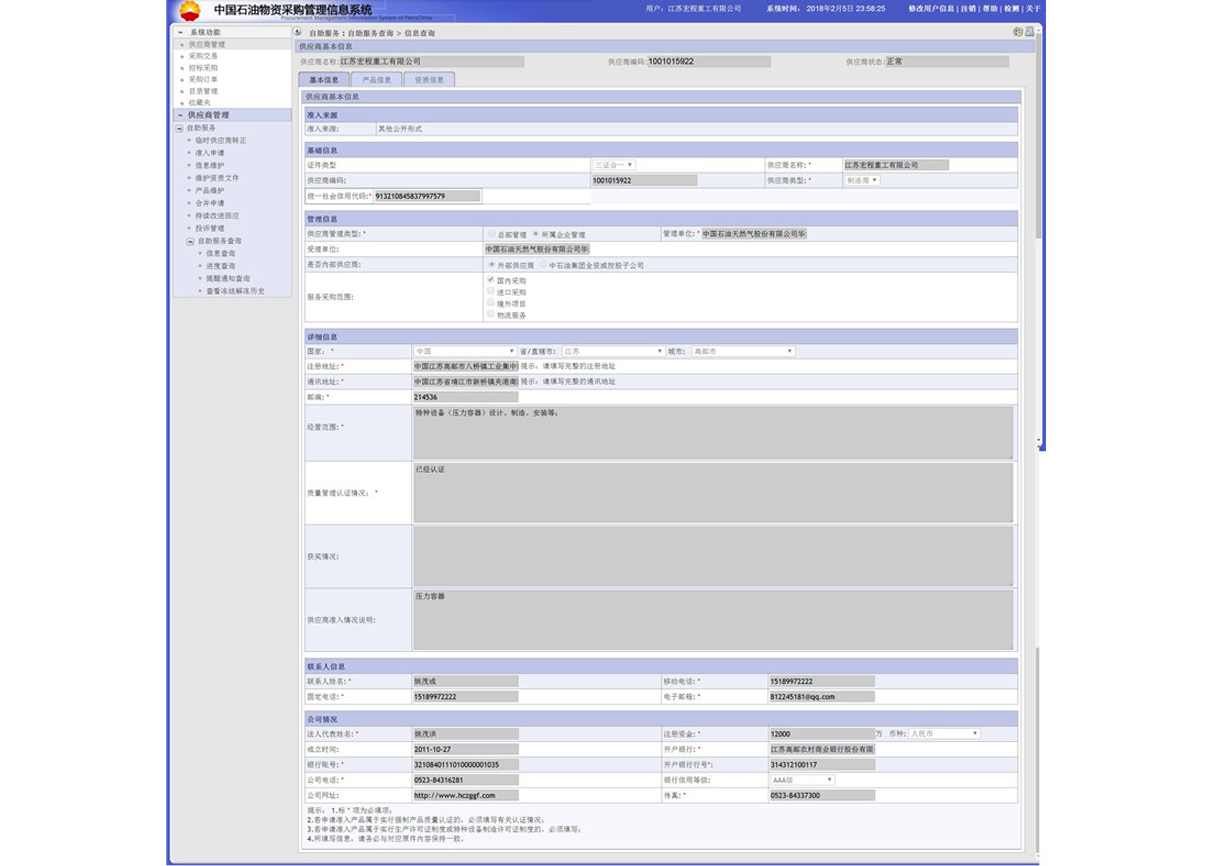Open 采购交易 menu item
This screenshot has height=866, width=1213.
pyautogui.click(x=203, y=56)
